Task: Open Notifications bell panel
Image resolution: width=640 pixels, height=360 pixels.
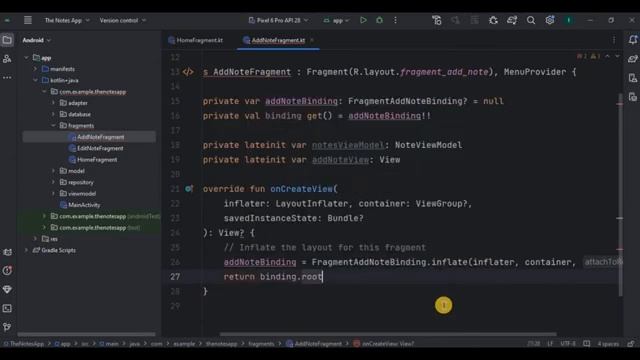Action: tap(633, 40)
